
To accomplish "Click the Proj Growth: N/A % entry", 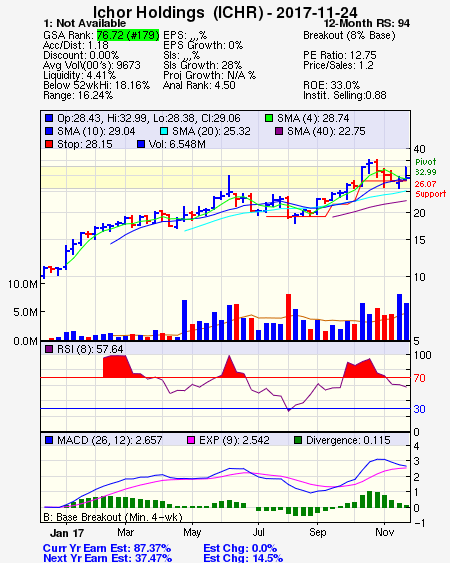I will click(x=209, y=75).
